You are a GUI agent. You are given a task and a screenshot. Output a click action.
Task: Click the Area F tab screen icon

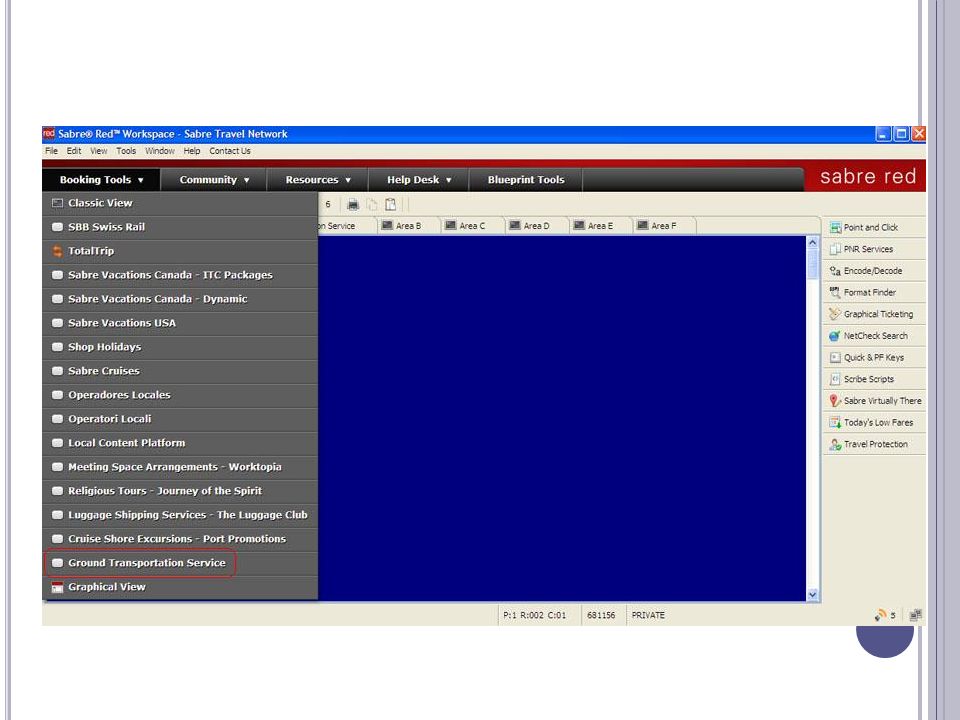643,225
